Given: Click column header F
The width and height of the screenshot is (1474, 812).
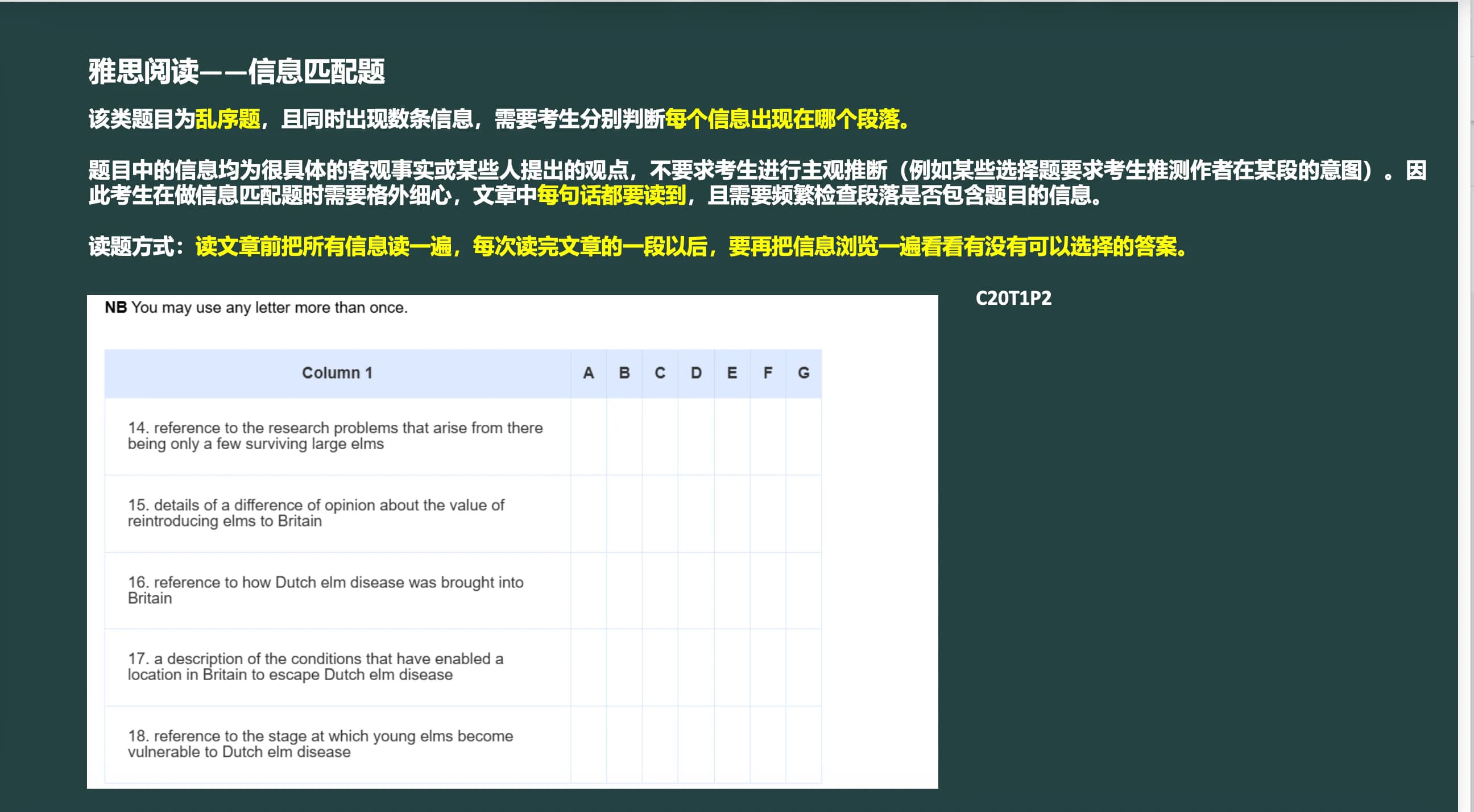Looking at the screenshot, I should 768,373.
